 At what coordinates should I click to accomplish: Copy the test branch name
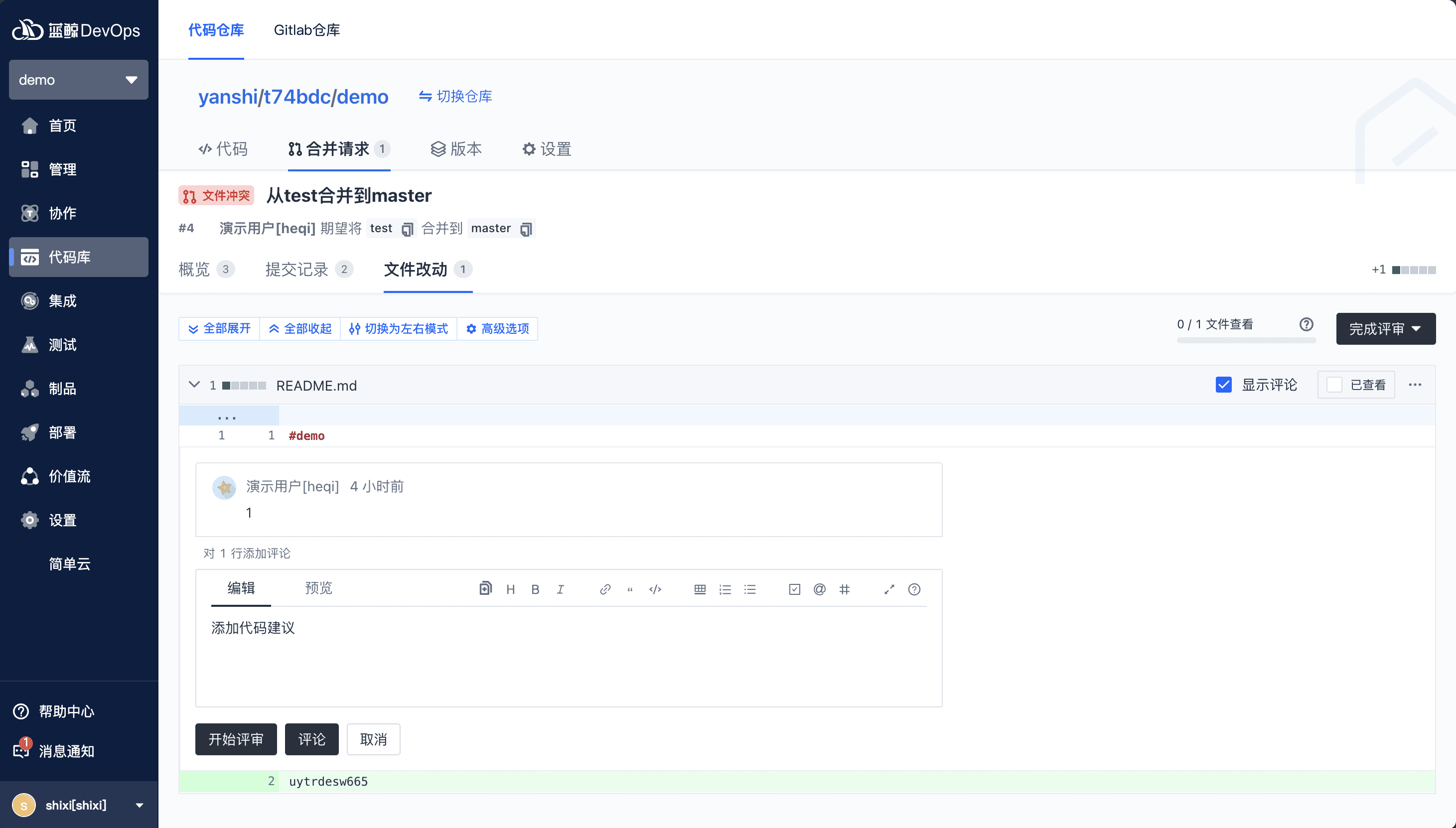(407, 229)
